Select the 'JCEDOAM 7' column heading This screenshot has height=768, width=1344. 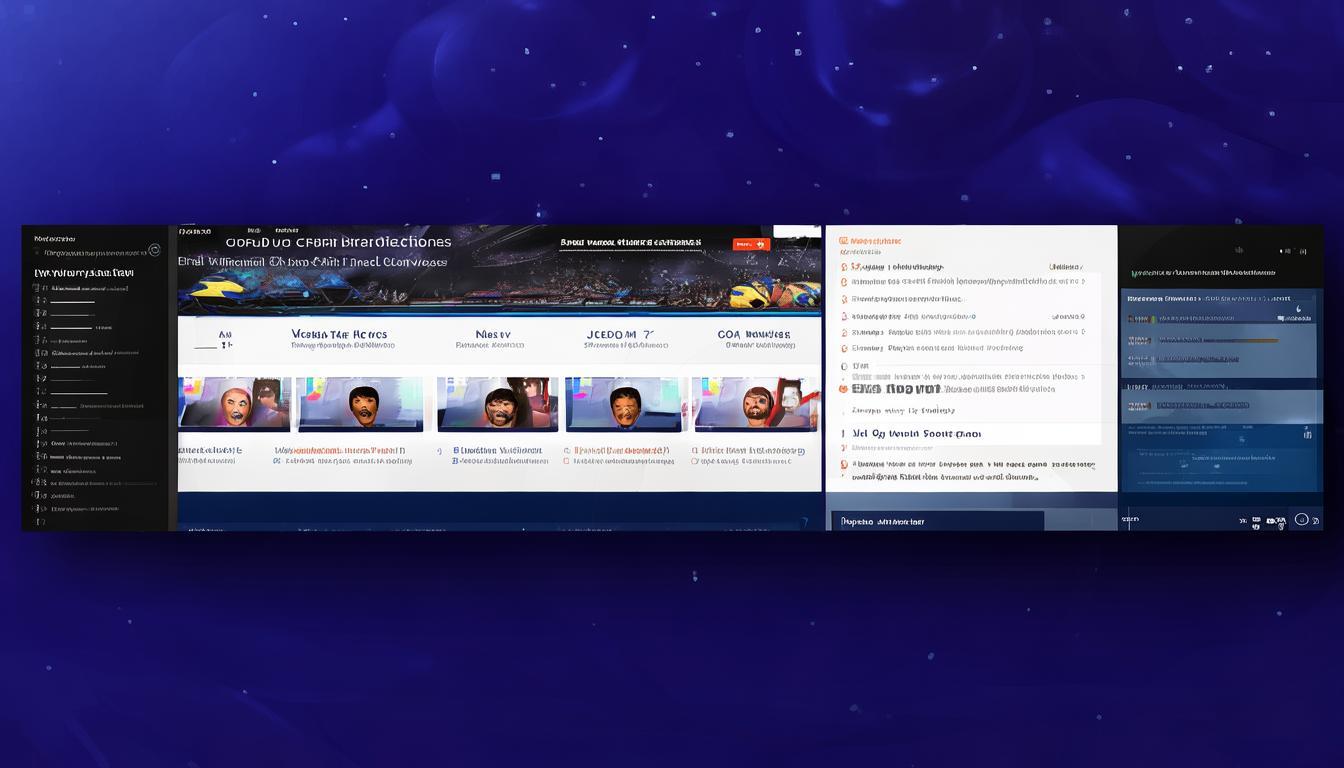tap(620, 335)
